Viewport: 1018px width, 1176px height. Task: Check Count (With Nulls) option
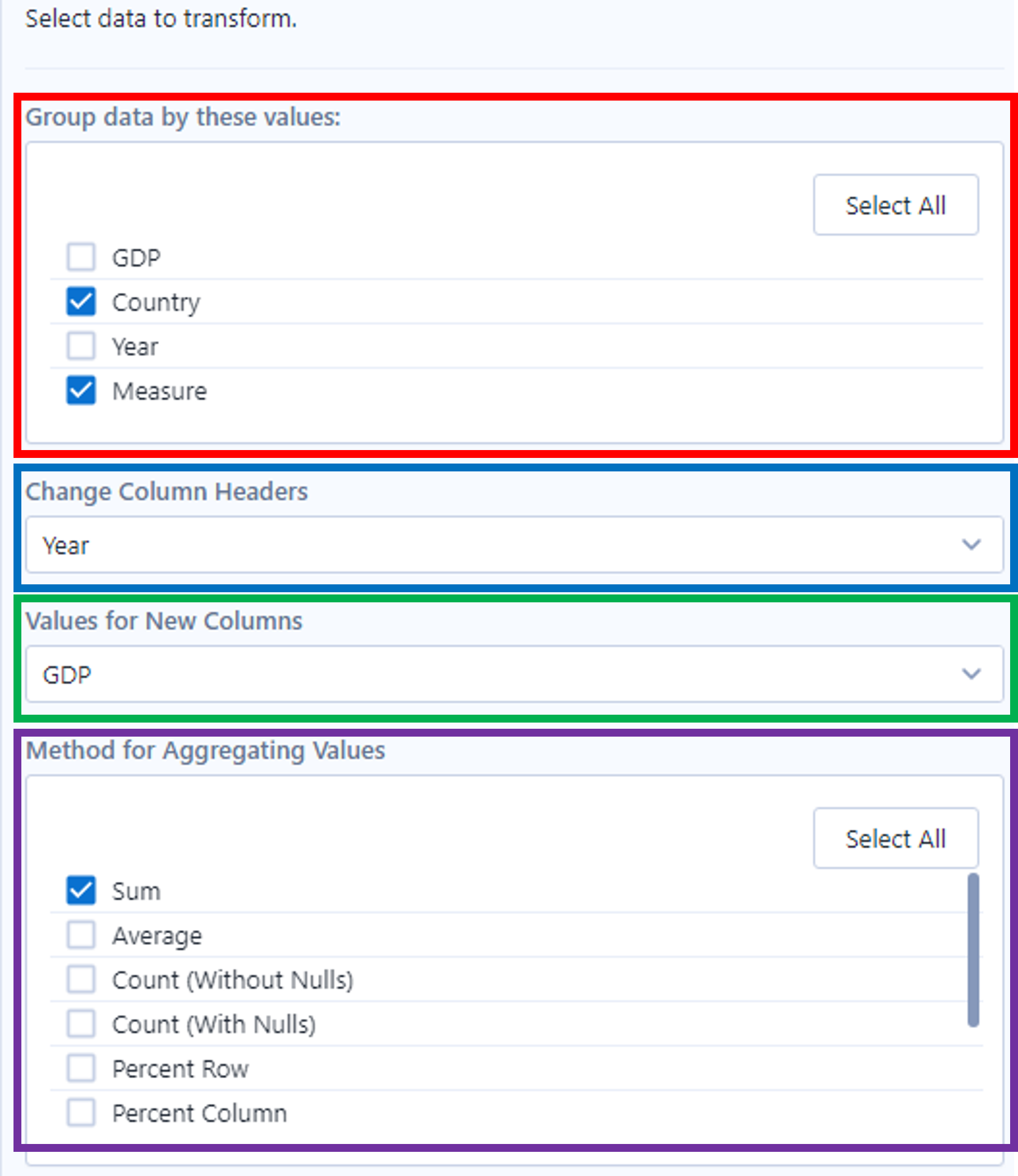click(81, 1024)
